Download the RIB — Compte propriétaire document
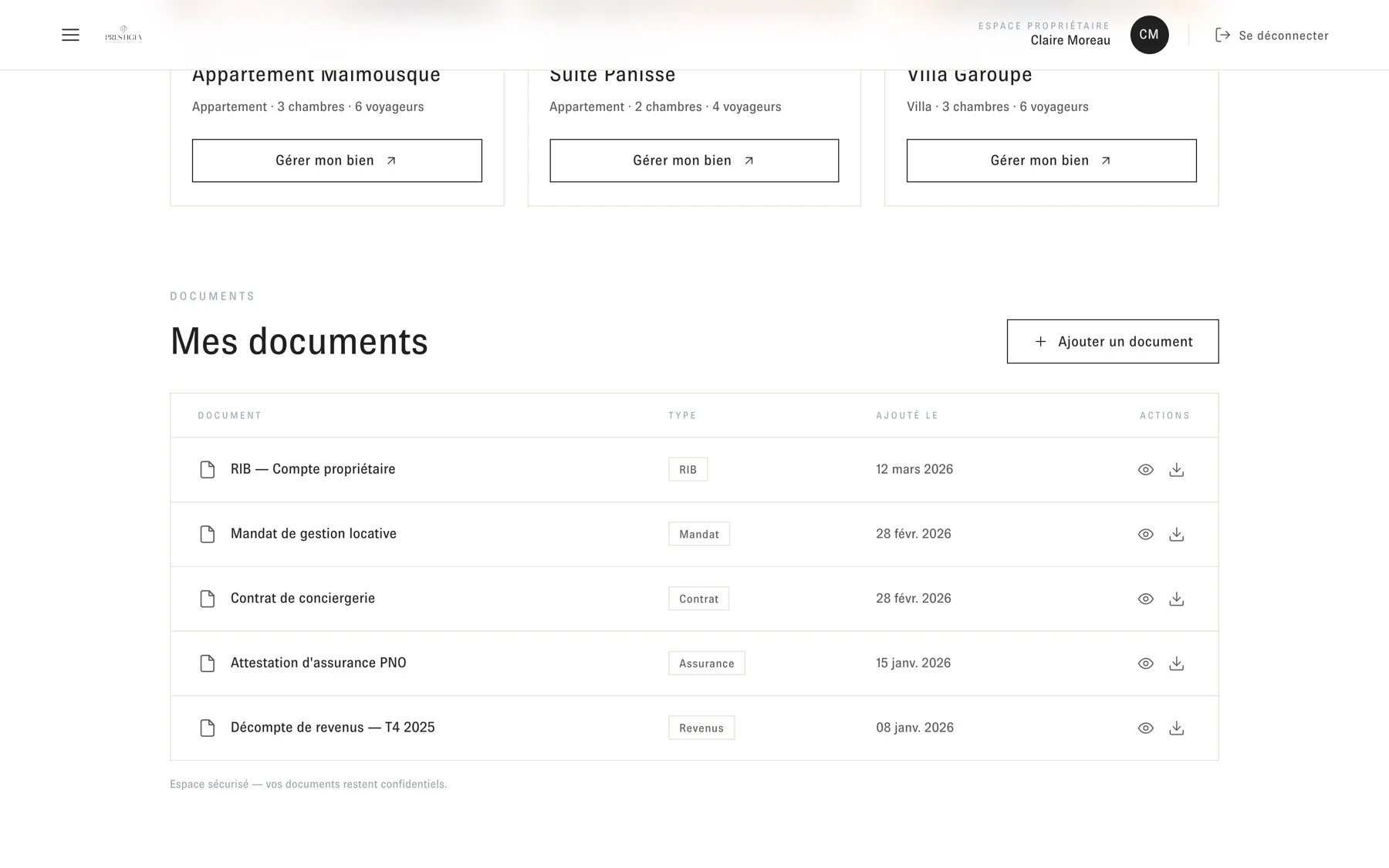The image size is (1389, 868). pyautogui.click(x=1176, y=470)
